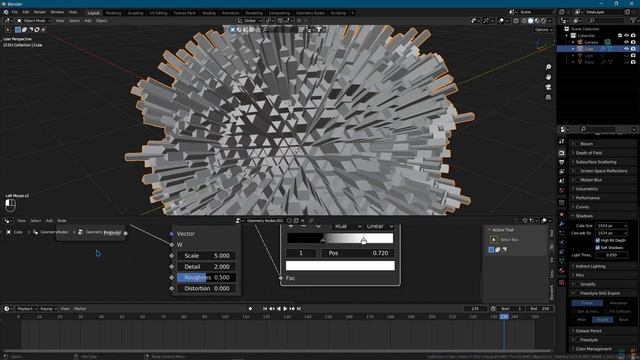The width and height of the screenshot is (640, 360).
Task: Click the Pos 0.720 field in color ramp
Action: pyautogui.click(x=358, y=253)
